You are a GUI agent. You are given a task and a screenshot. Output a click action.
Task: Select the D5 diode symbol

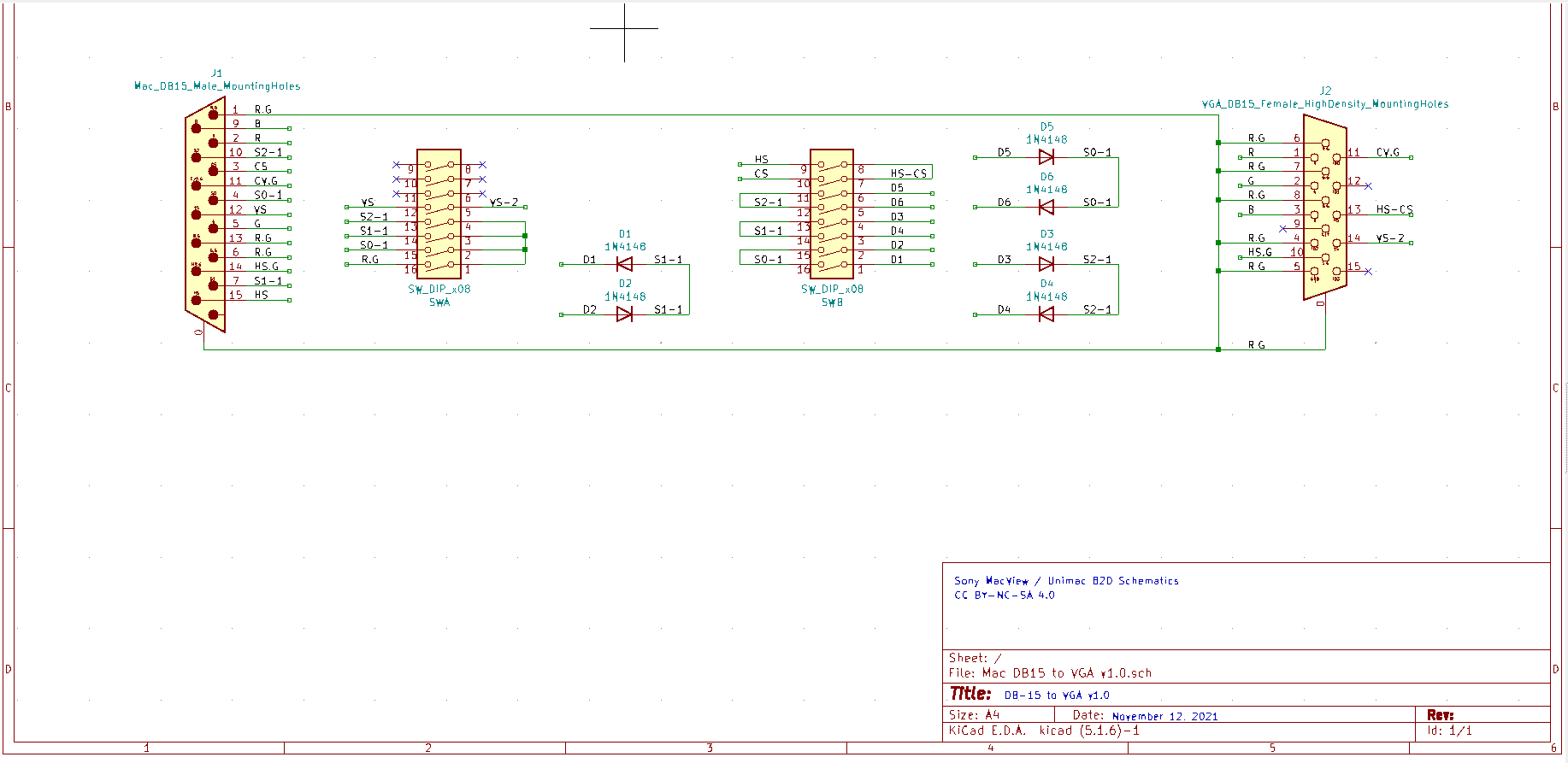pos(1046,157)
